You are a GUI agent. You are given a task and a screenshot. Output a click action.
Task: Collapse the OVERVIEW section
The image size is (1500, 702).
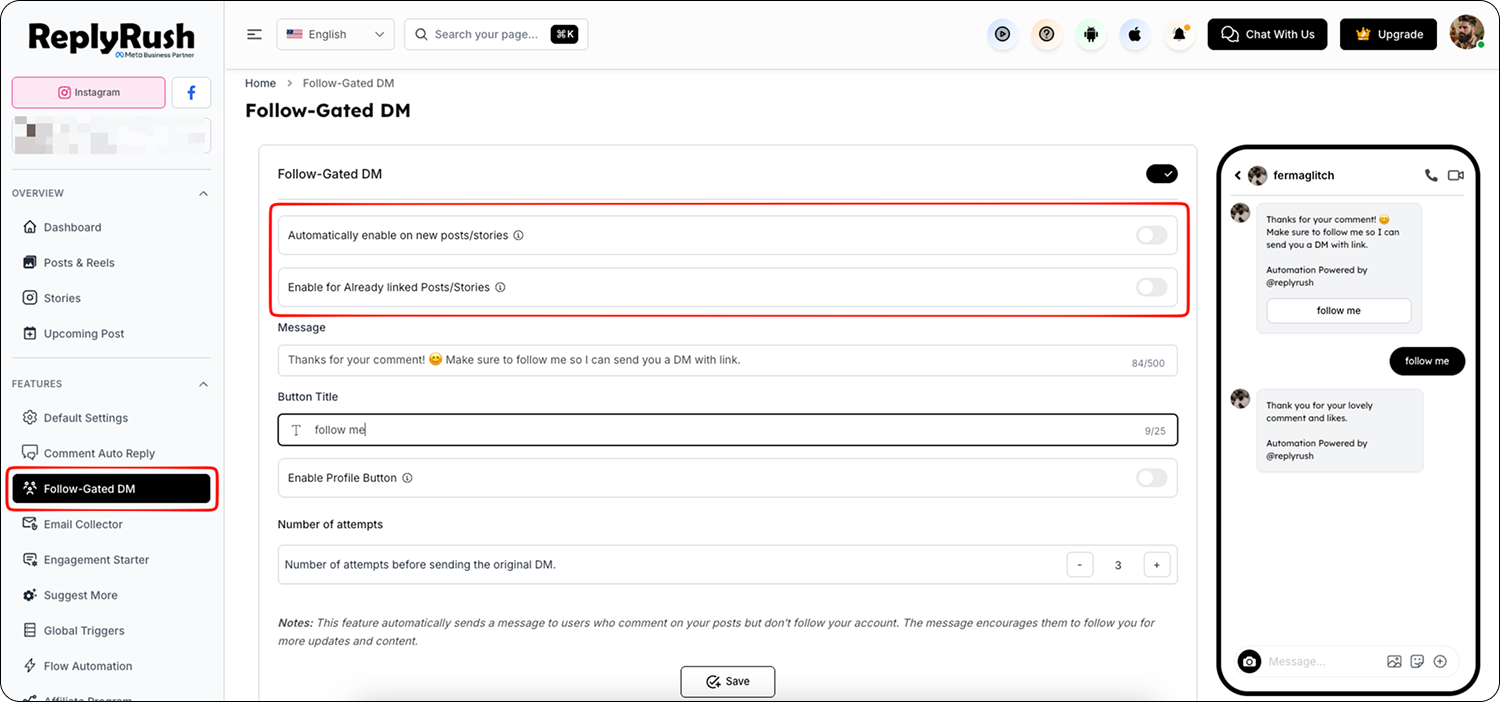(x=204, y=193)
